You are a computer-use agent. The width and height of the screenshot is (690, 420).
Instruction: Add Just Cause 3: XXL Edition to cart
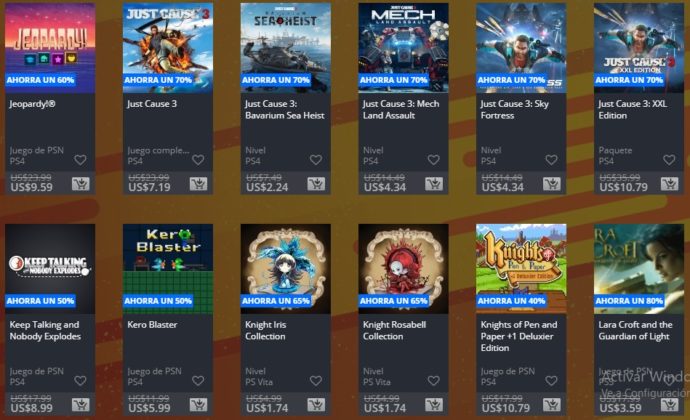pyautogui.click(x=669, y=184)
